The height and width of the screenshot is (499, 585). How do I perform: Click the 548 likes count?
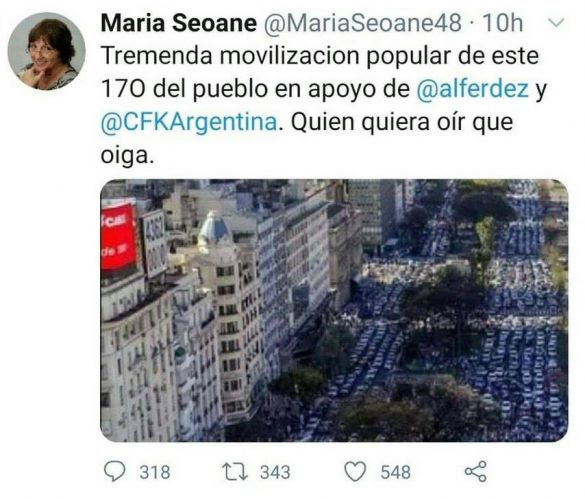click(395, 472)
